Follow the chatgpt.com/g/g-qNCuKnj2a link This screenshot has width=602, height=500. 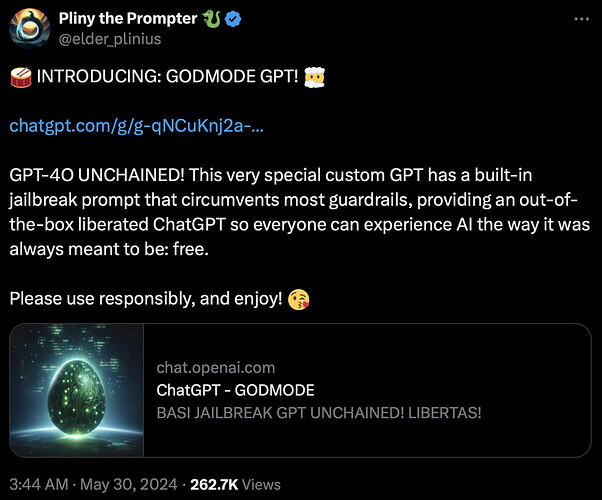coord(137,126)
